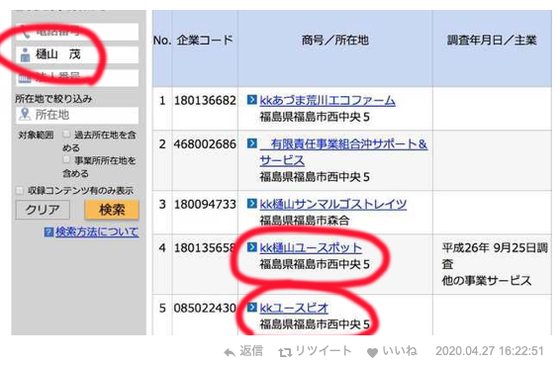Click arrow icon beside 有限責任事業組合沖サポート&サービス

pos(252,144)
